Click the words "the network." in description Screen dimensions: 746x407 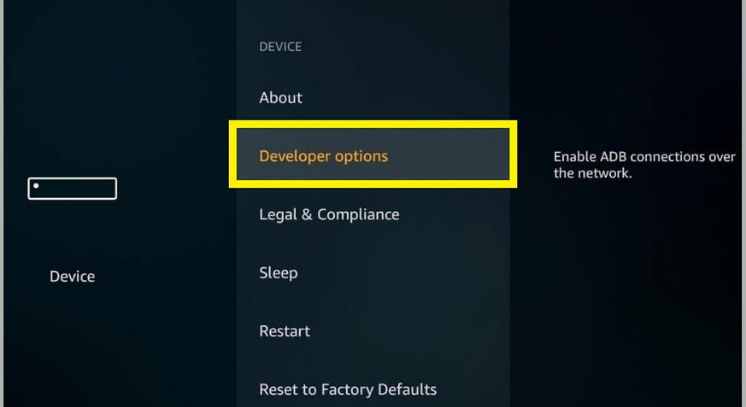pos(592,173)
